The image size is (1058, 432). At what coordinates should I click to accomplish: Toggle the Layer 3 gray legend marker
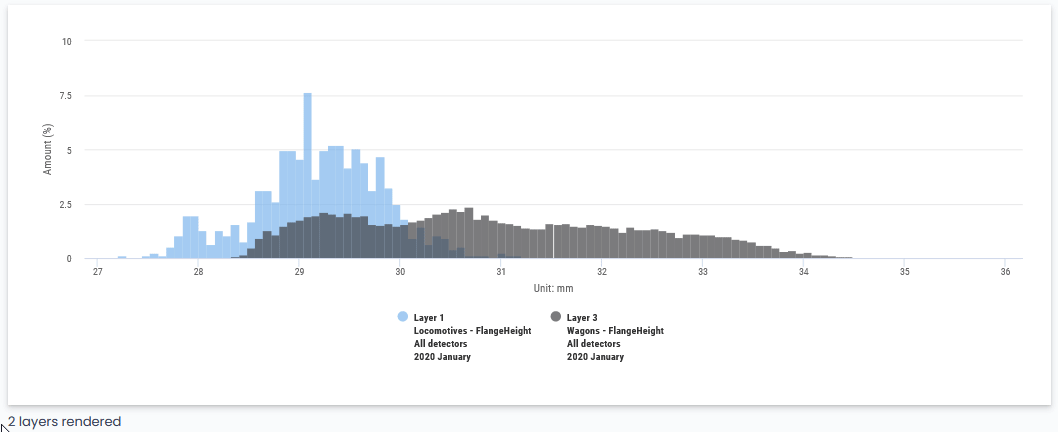click(556, 317)
